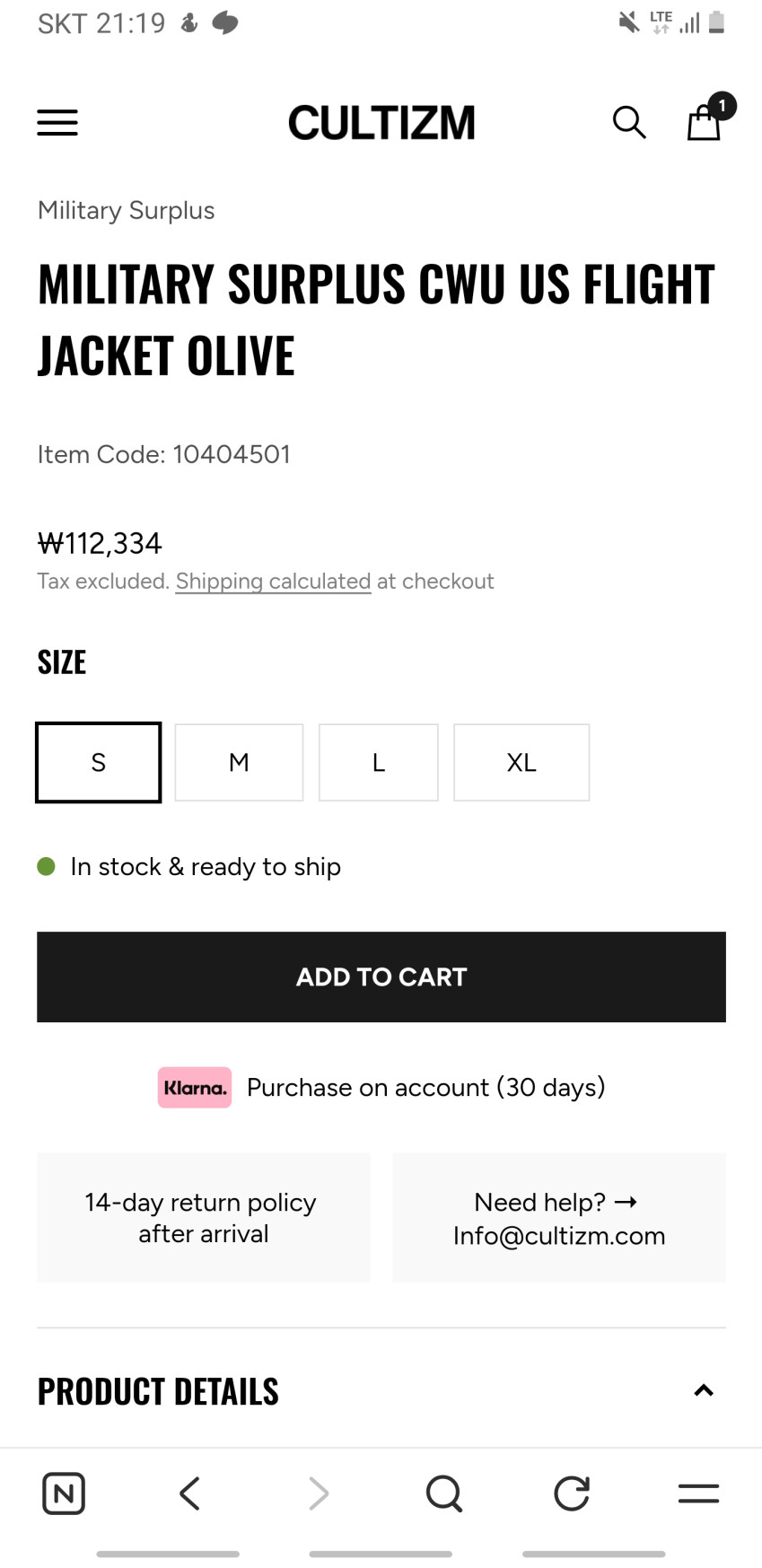Reload page with the refresh icon
This screenshot has width=762, height=1568.
click(571, 1494)
